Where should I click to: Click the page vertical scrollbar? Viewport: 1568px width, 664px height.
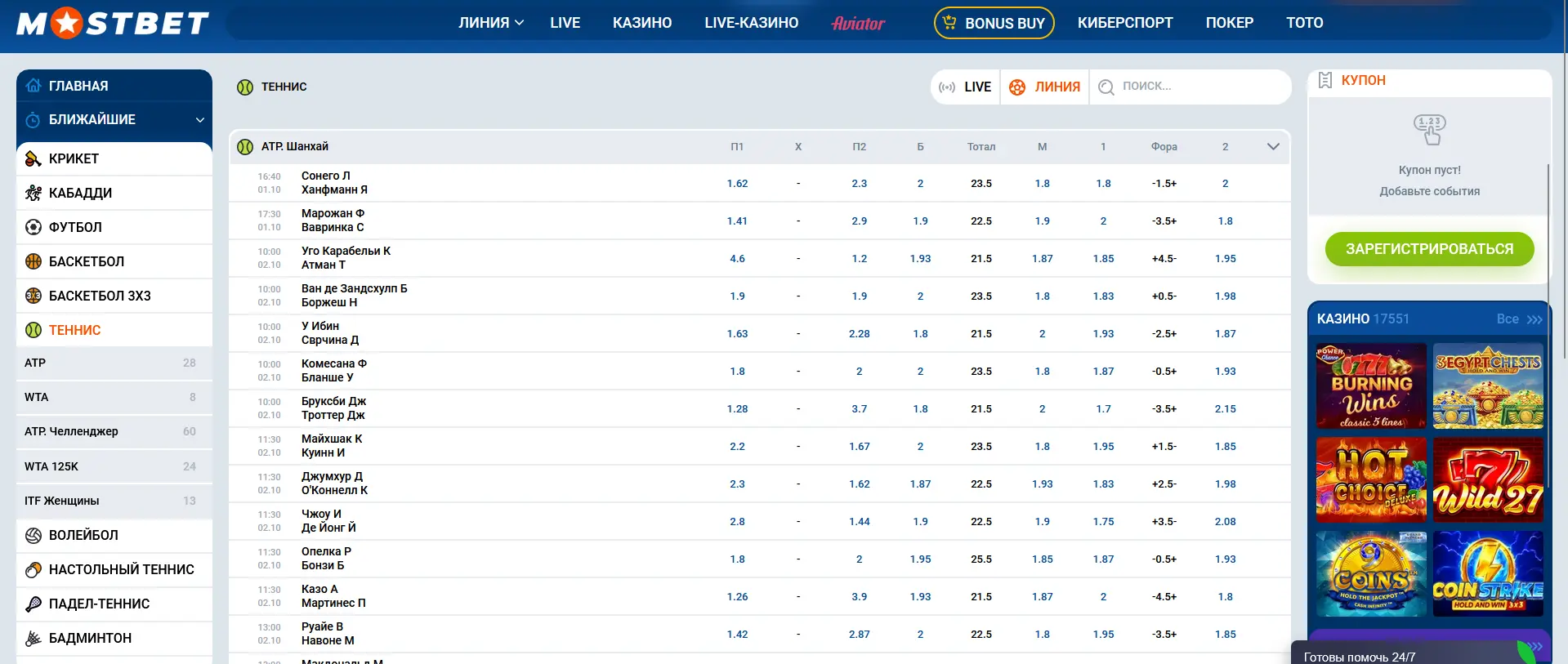[x=1564, y=180]
